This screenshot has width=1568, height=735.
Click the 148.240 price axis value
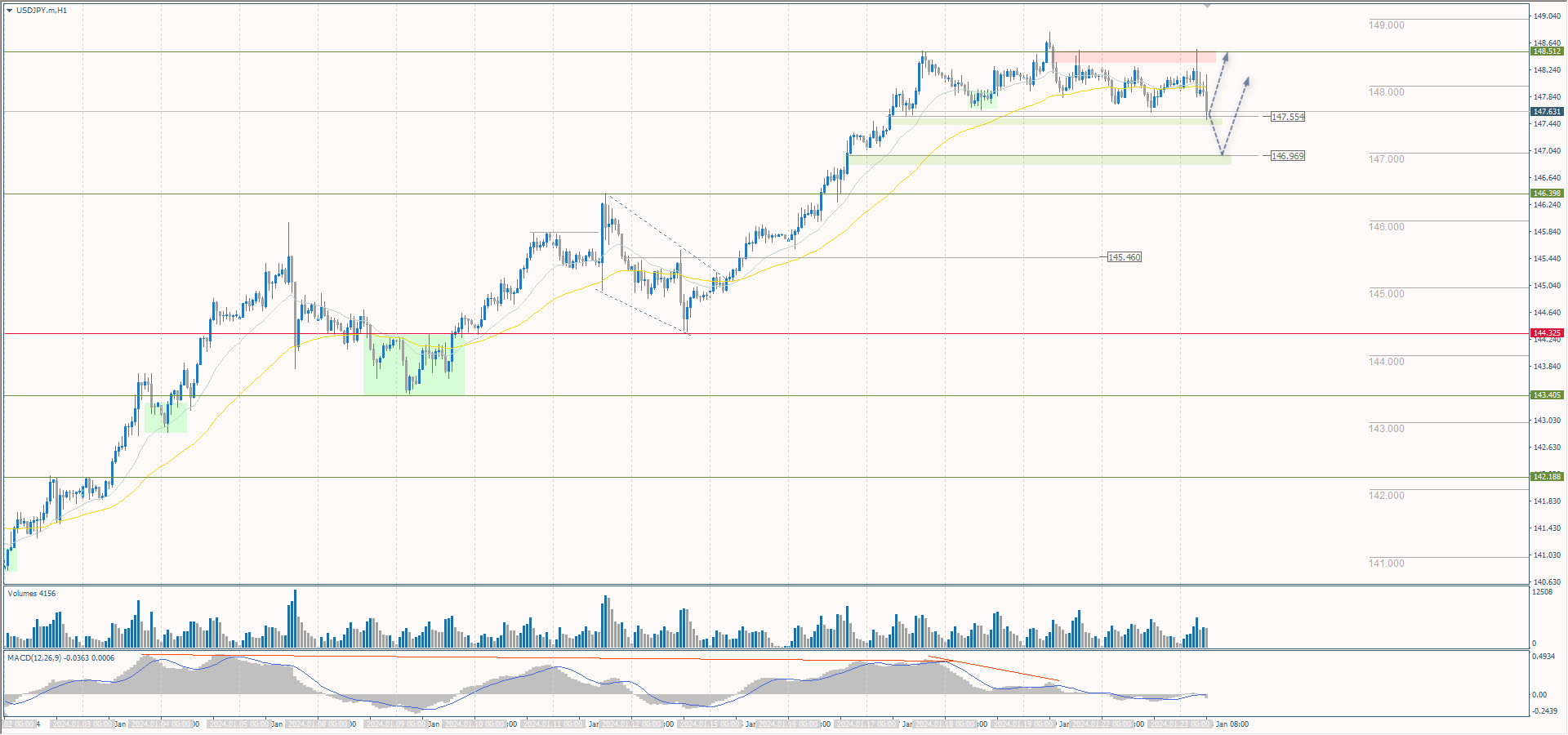(1547, 70)
